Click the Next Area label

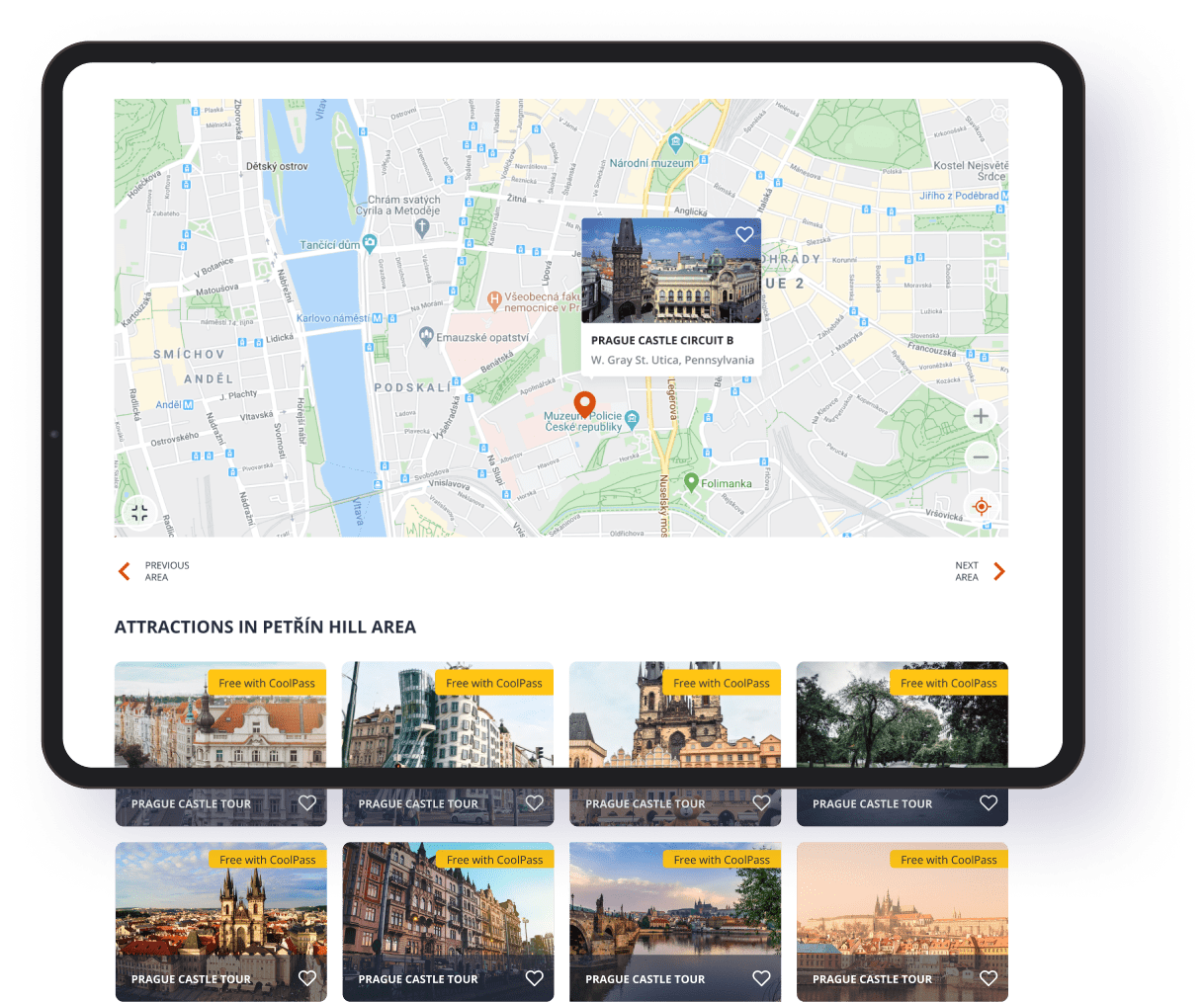coord(966,571)
